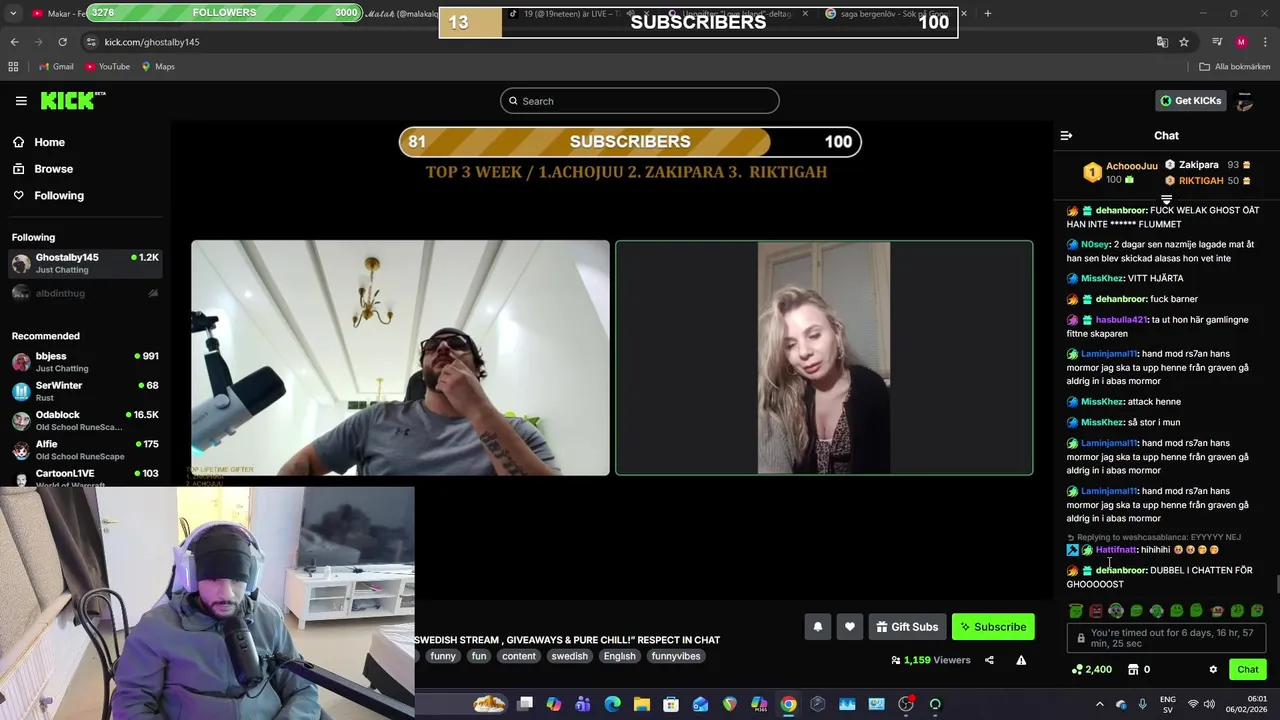Open the Chrome tab search dropdown
The height and width of the screenshot is (720, 1280).
(14, 14)
